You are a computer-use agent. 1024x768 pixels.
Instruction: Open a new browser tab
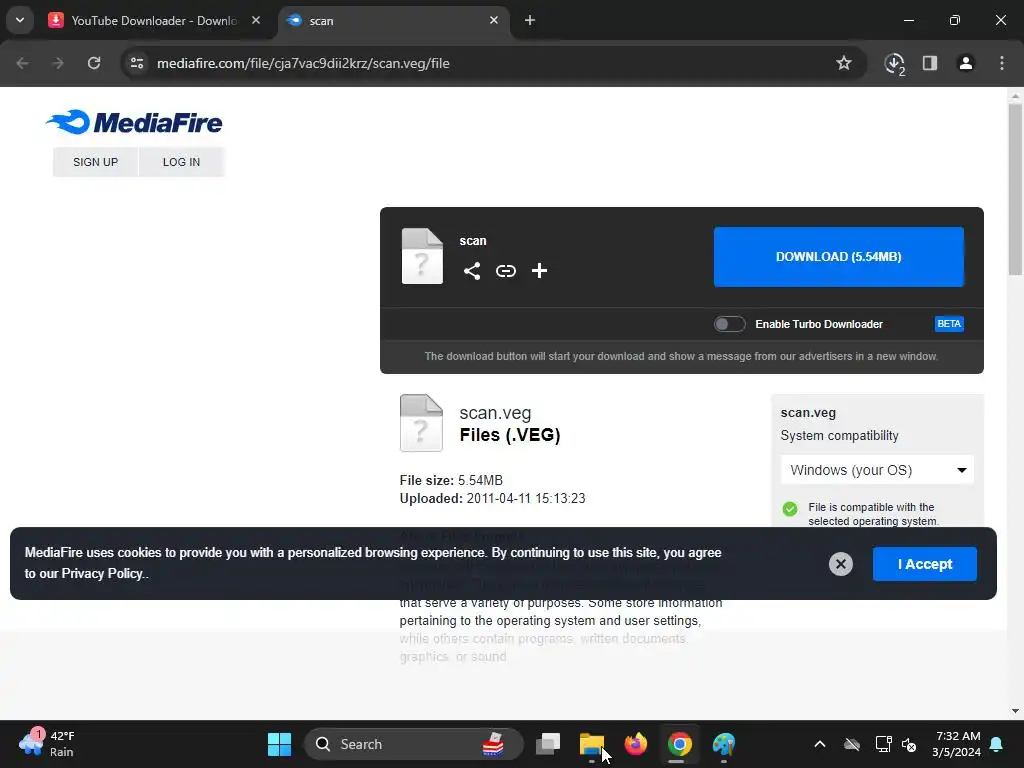530,20
